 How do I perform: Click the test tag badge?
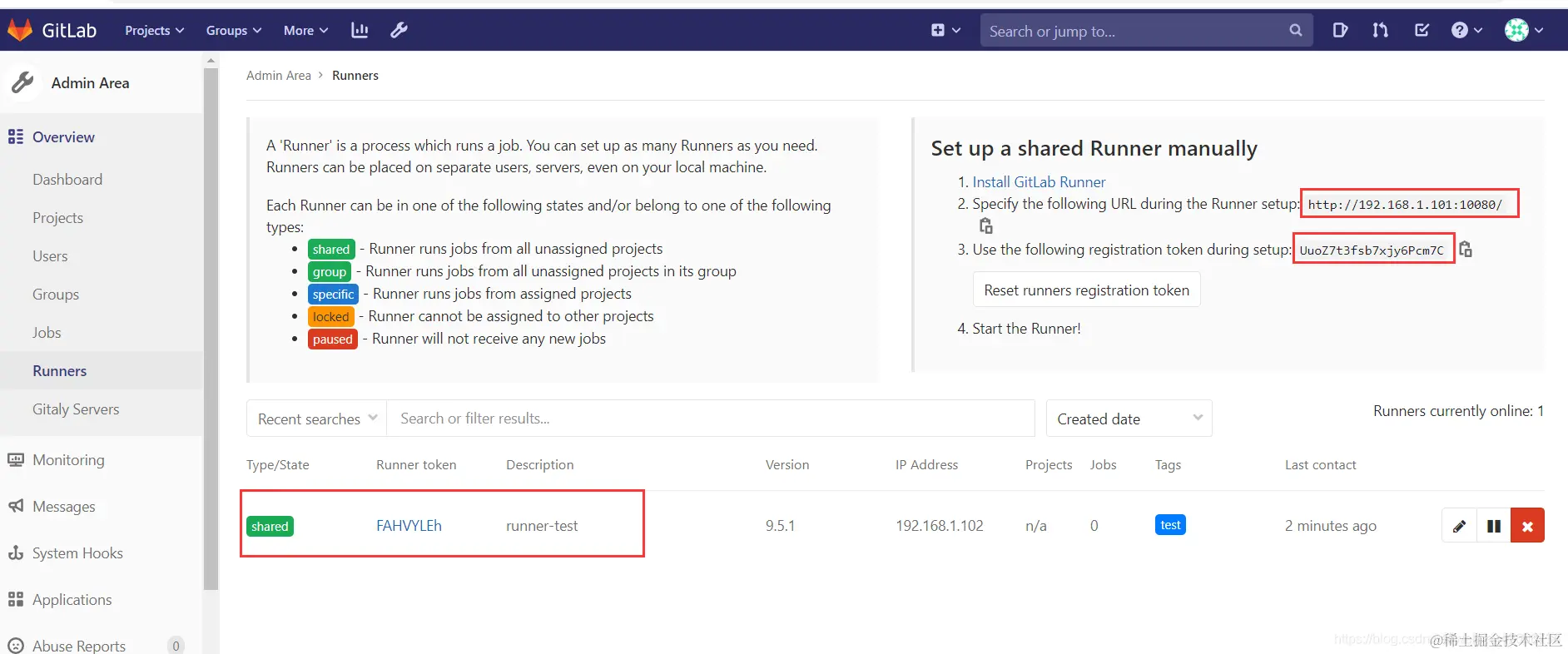(x=1170, y=525)
